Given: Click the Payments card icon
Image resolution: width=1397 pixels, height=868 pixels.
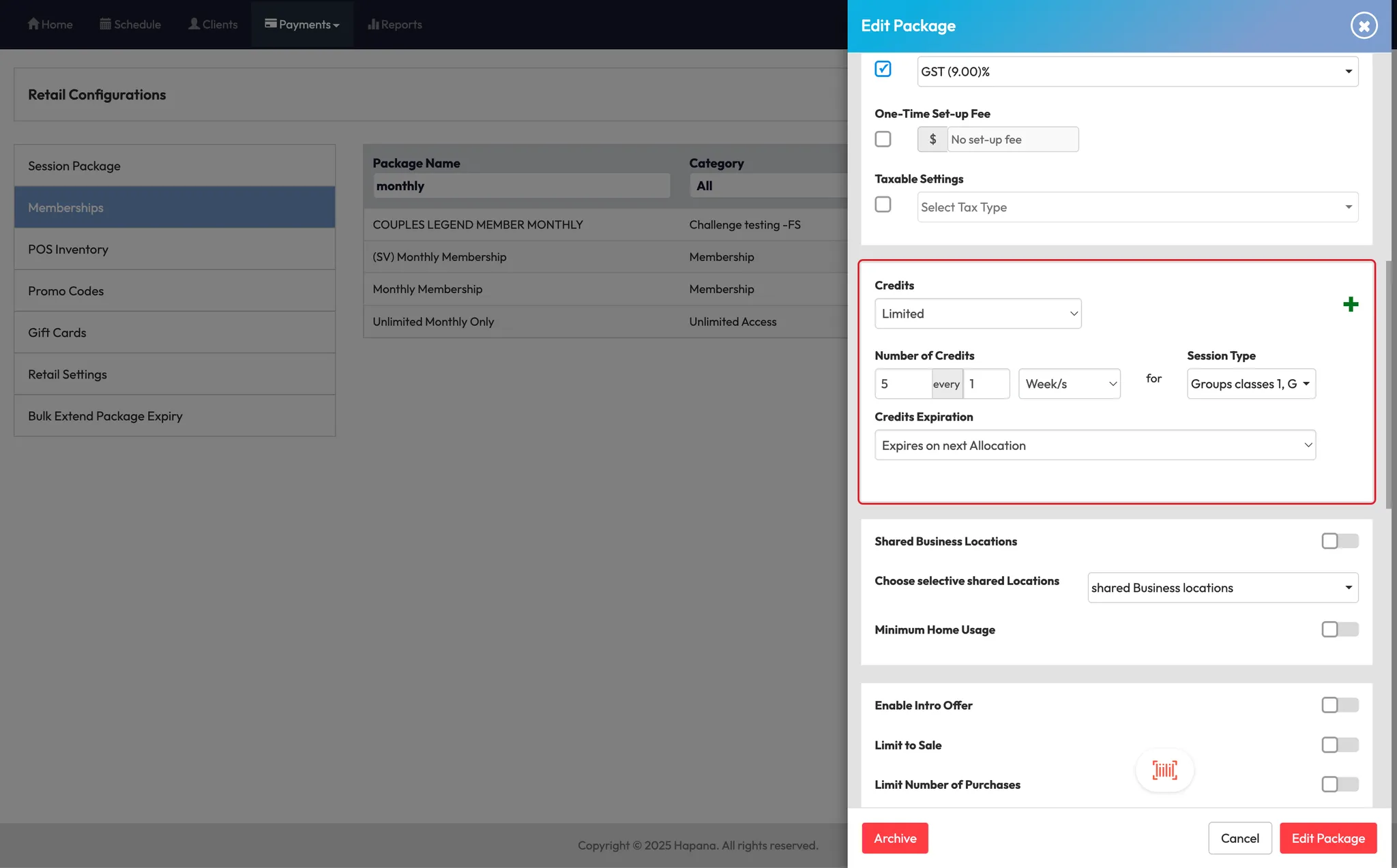Looking at the screenshot, I should click(x=271, y=24).
